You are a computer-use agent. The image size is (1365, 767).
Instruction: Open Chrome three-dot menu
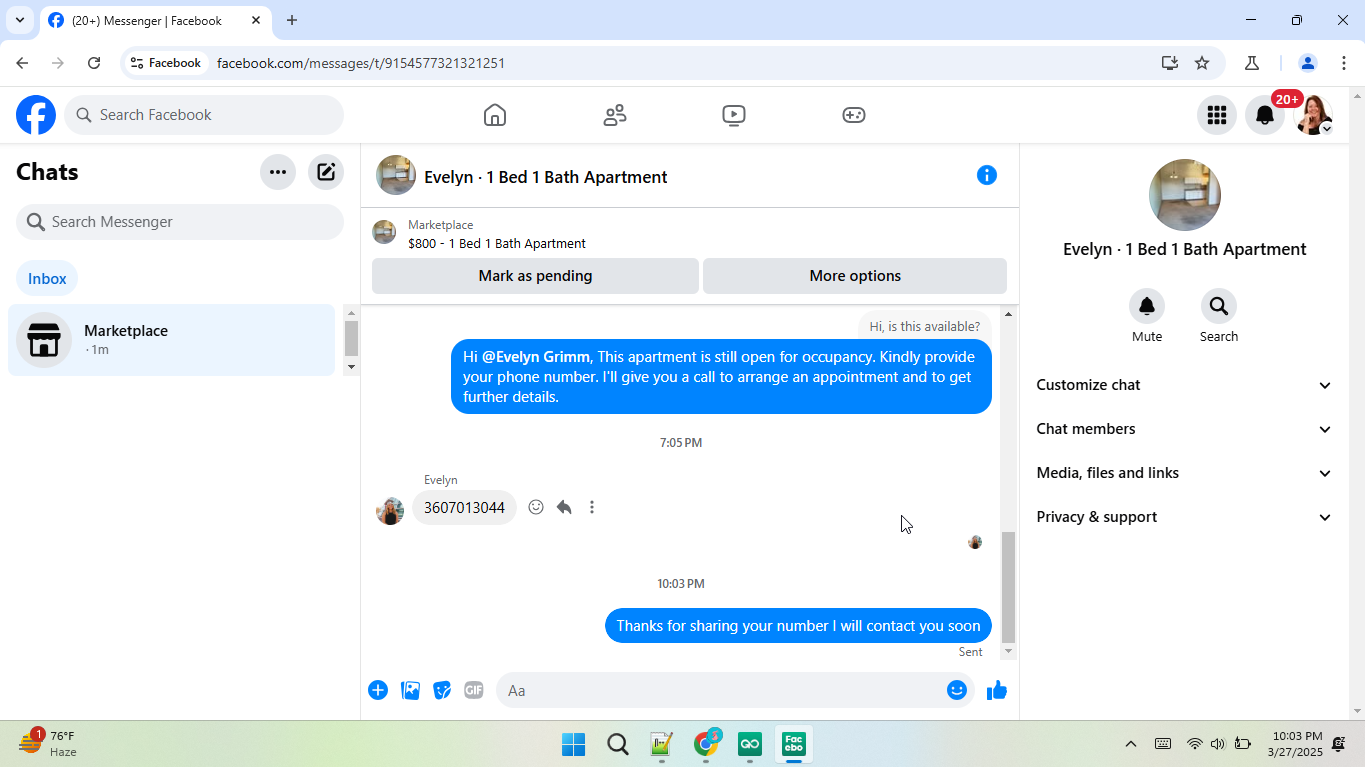point(1344,63)
